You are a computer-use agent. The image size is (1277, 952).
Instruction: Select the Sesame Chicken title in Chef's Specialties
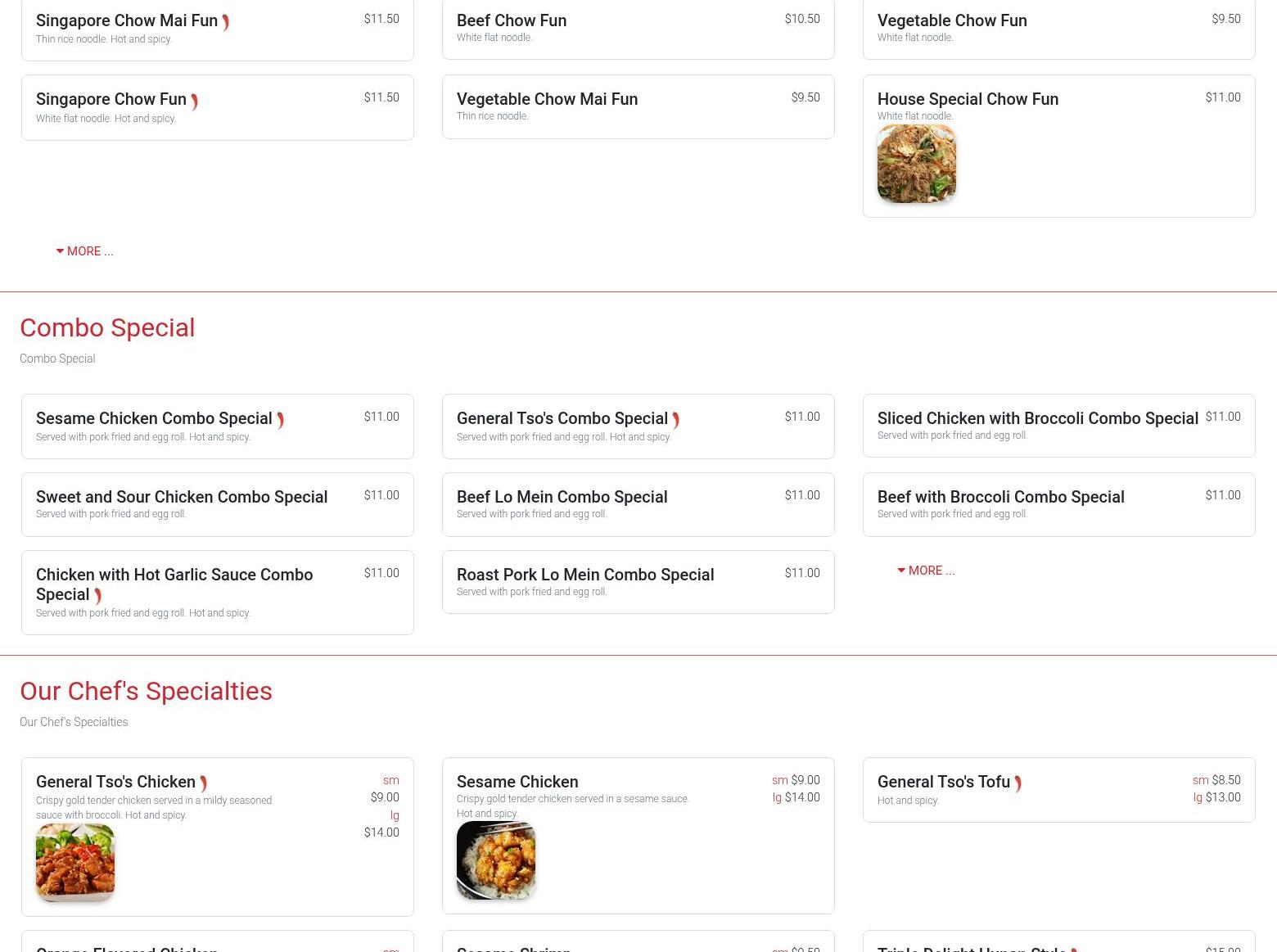click(517, 782)
